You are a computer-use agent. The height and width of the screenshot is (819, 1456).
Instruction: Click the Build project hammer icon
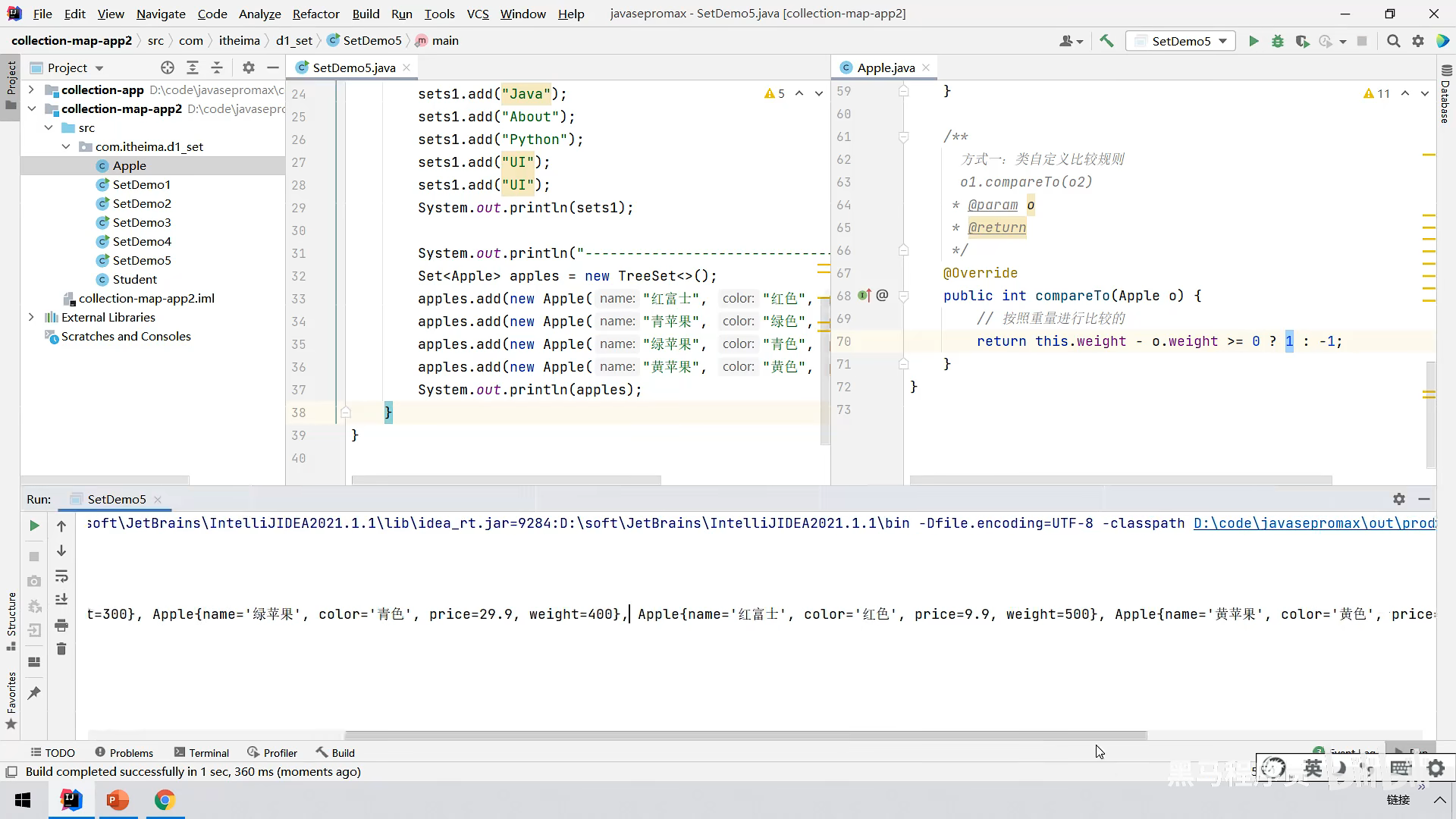coord(1106,41)
